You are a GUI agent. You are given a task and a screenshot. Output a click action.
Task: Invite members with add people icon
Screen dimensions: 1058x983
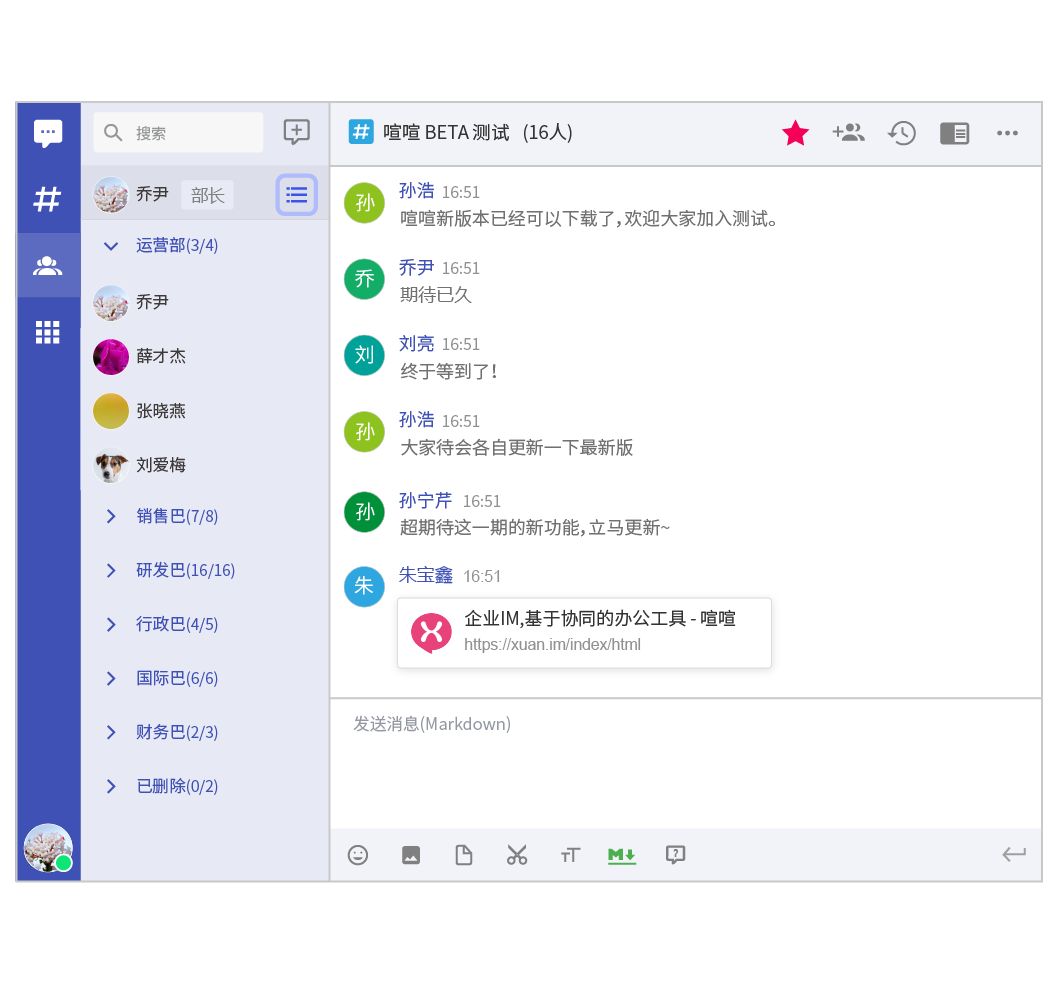coord(848,132)
